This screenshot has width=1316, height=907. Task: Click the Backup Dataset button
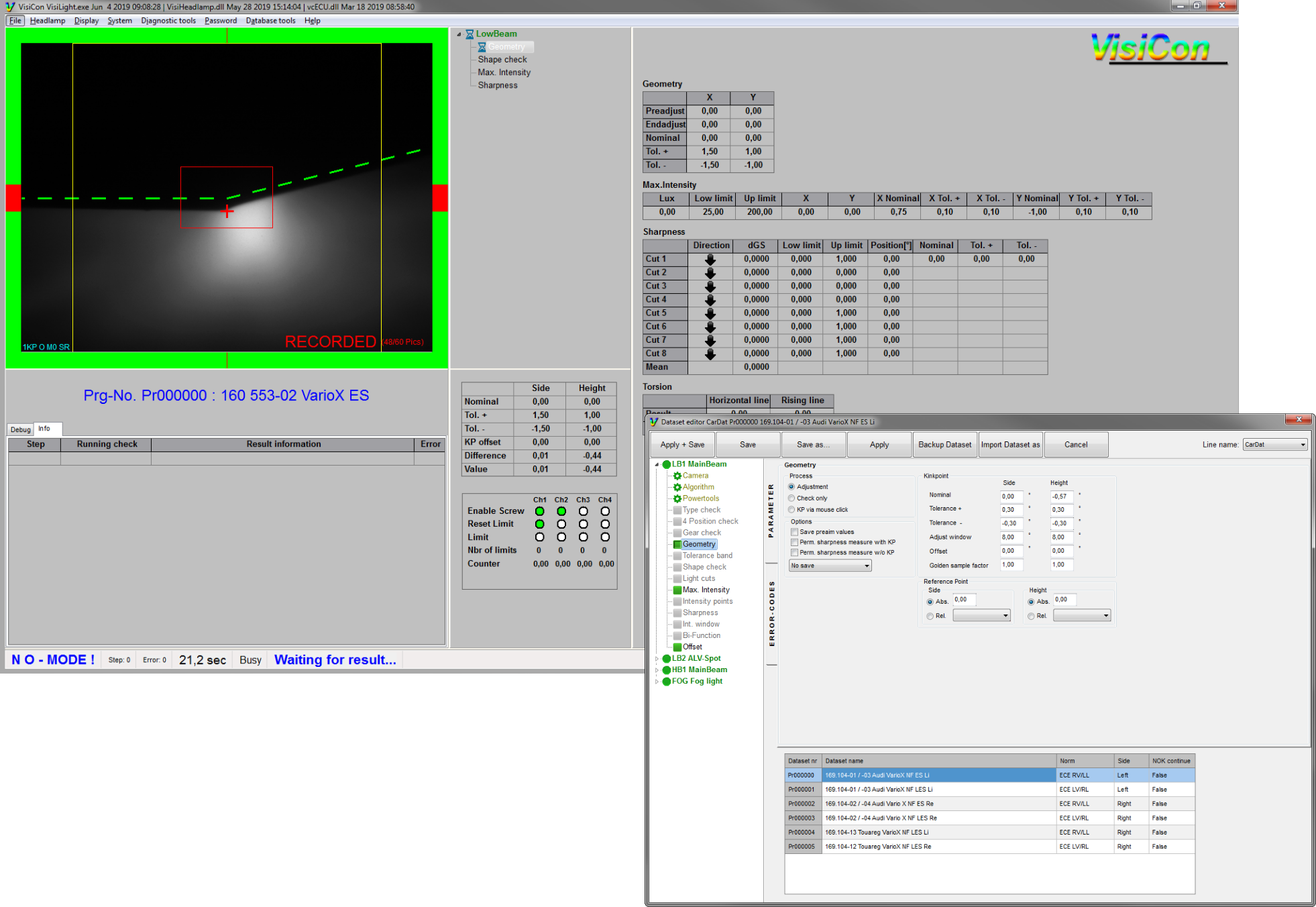coord(944,445)
